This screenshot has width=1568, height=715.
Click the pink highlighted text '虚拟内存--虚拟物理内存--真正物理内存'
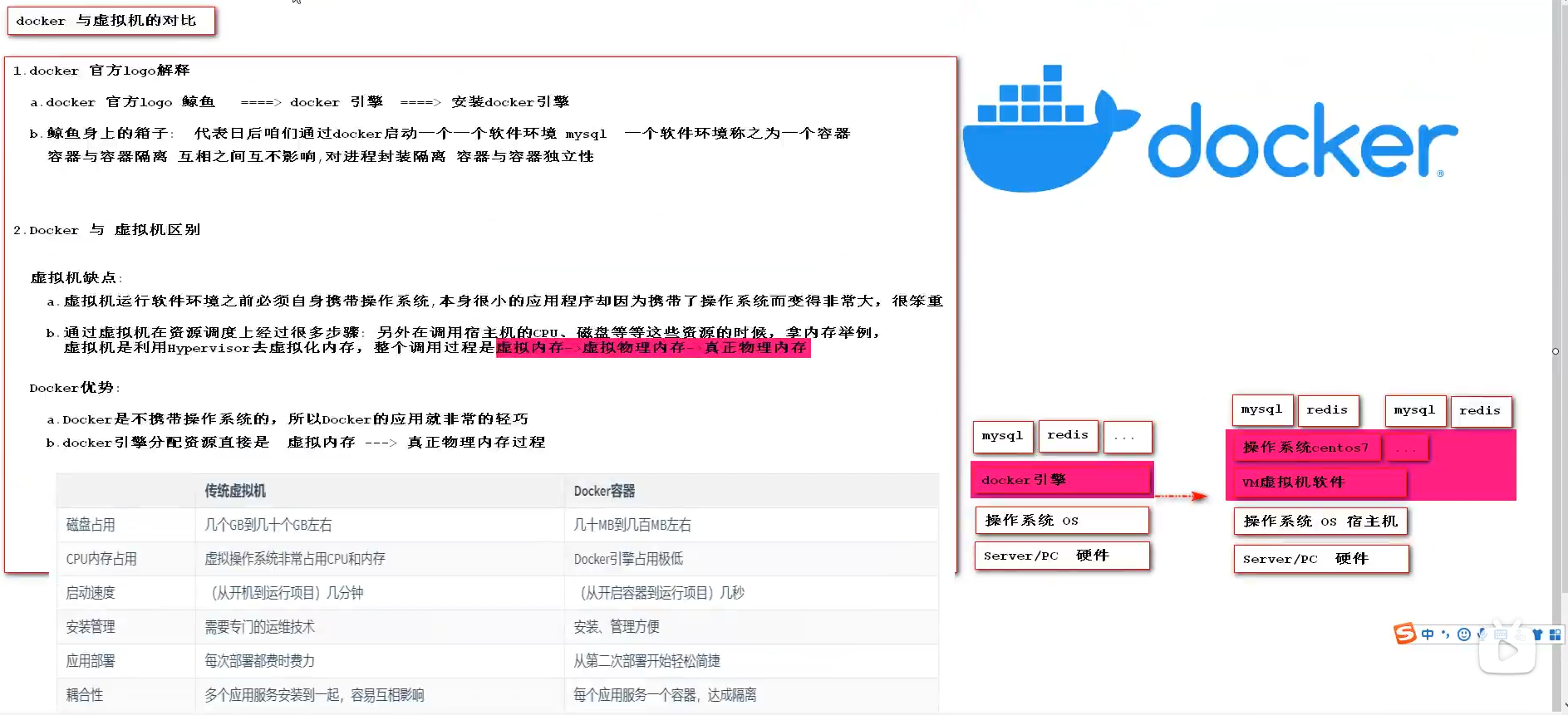653,348
